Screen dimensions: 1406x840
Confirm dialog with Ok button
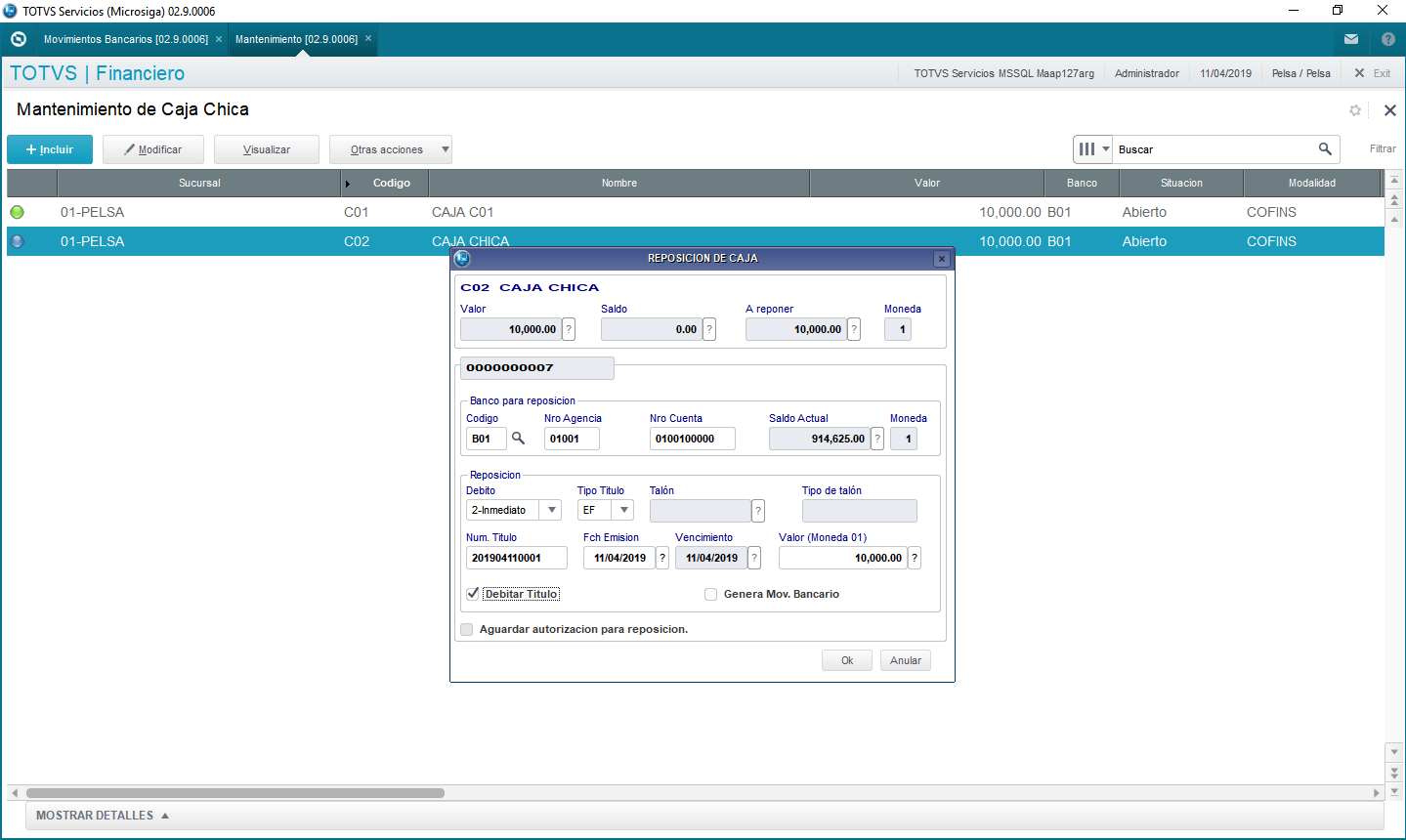[x=847, y=660]
